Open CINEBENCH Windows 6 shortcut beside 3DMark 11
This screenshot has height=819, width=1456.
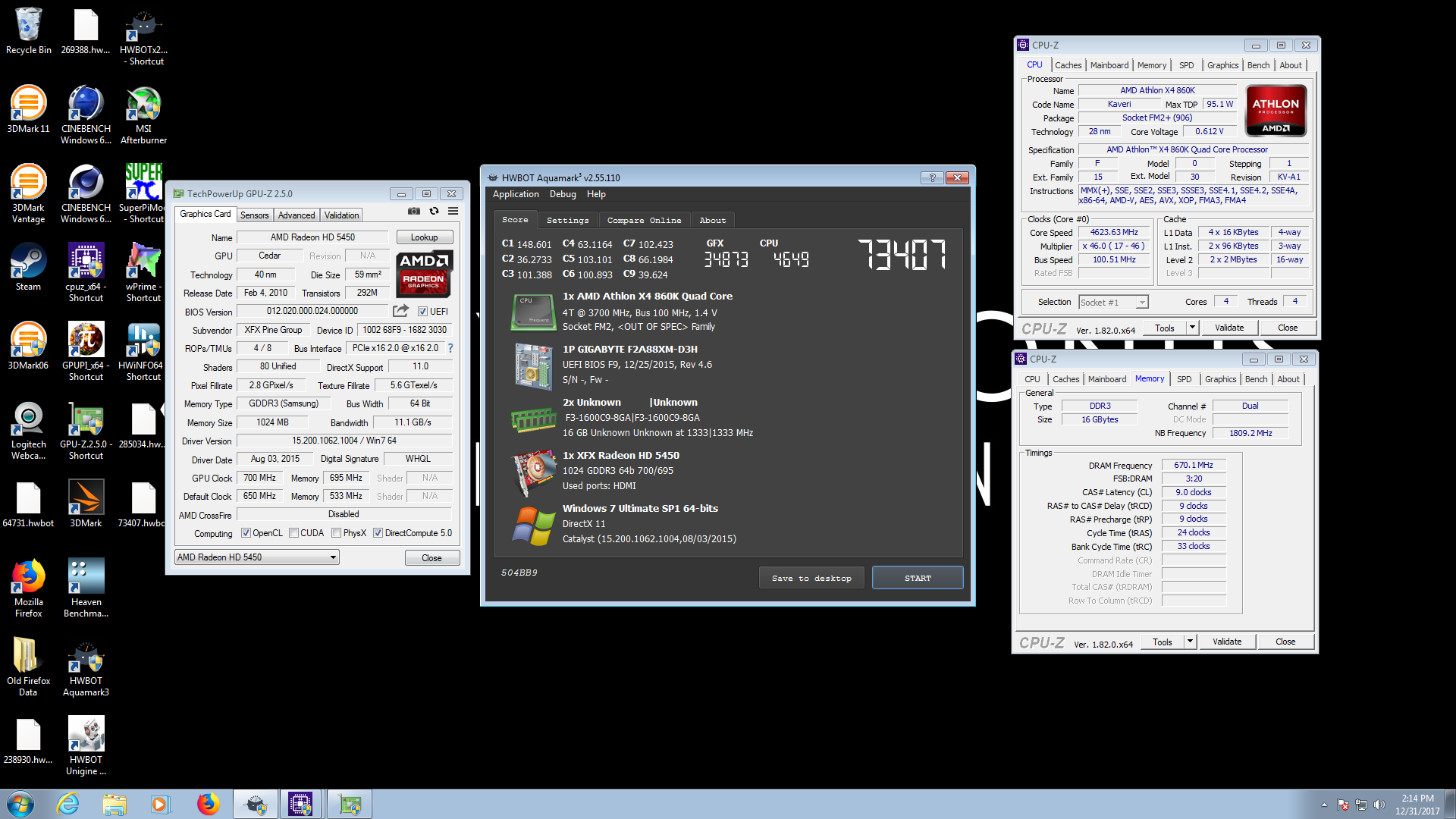86,115
